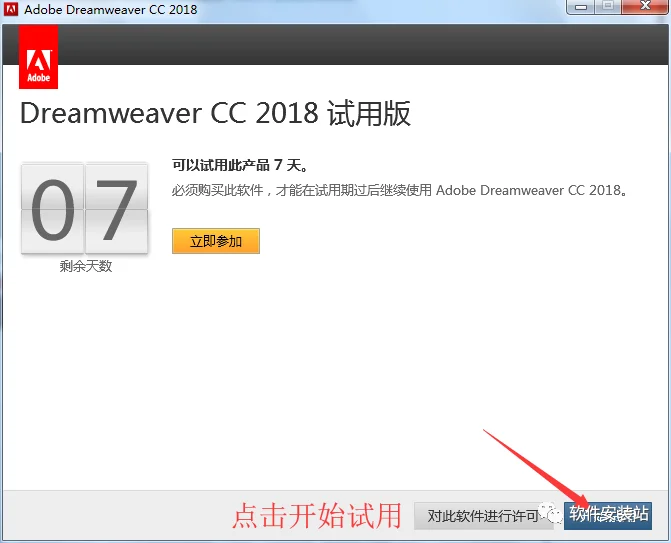Click the Dreamweaver title bar app icon
This screenshot has height=543, width=671.
tap(11, 9)
